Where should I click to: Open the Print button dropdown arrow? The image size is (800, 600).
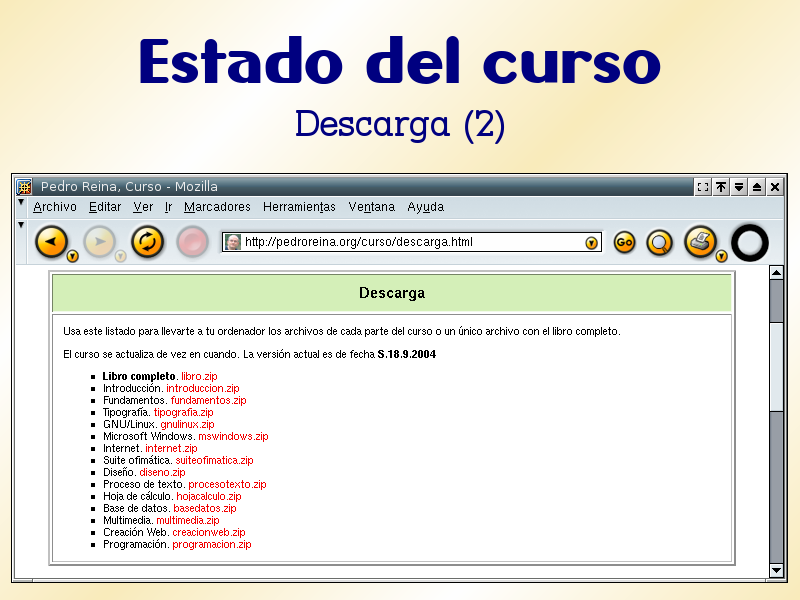pyautogui.click(x=722, y=257)
